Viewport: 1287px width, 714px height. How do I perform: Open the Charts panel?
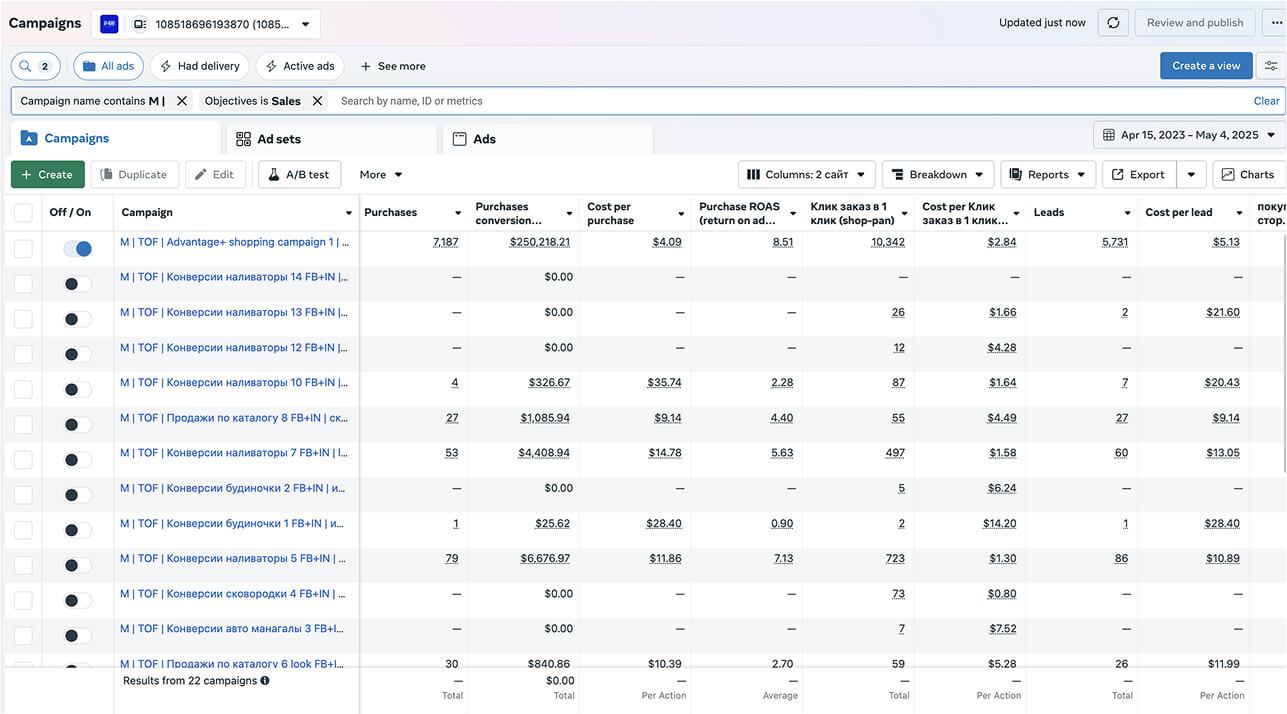pos(1248,174)
